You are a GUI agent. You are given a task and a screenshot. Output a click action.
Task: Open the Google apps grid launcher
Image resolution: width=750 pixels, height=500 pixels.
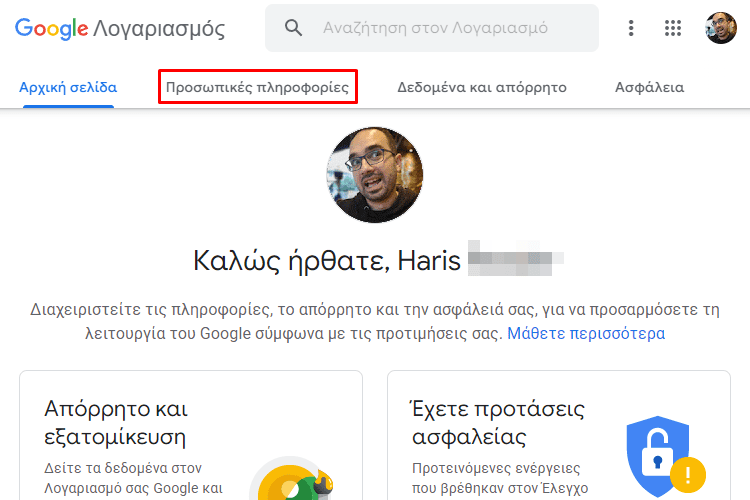(x=673, y=28)
